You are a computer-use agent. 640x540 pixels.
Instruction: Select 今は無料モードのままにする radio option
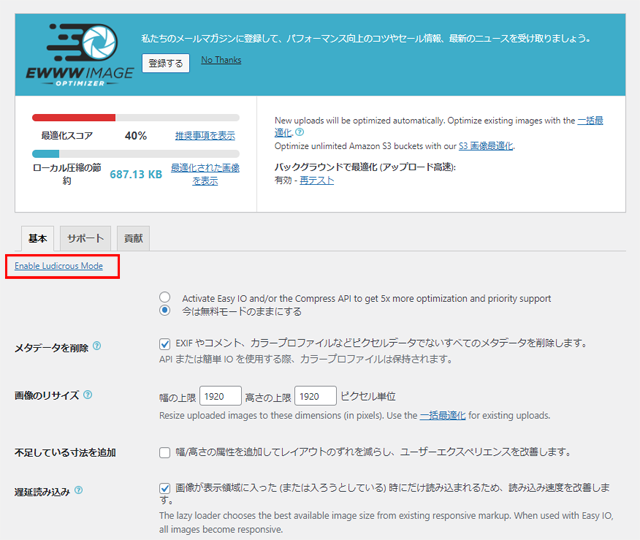tap(165, 311)
